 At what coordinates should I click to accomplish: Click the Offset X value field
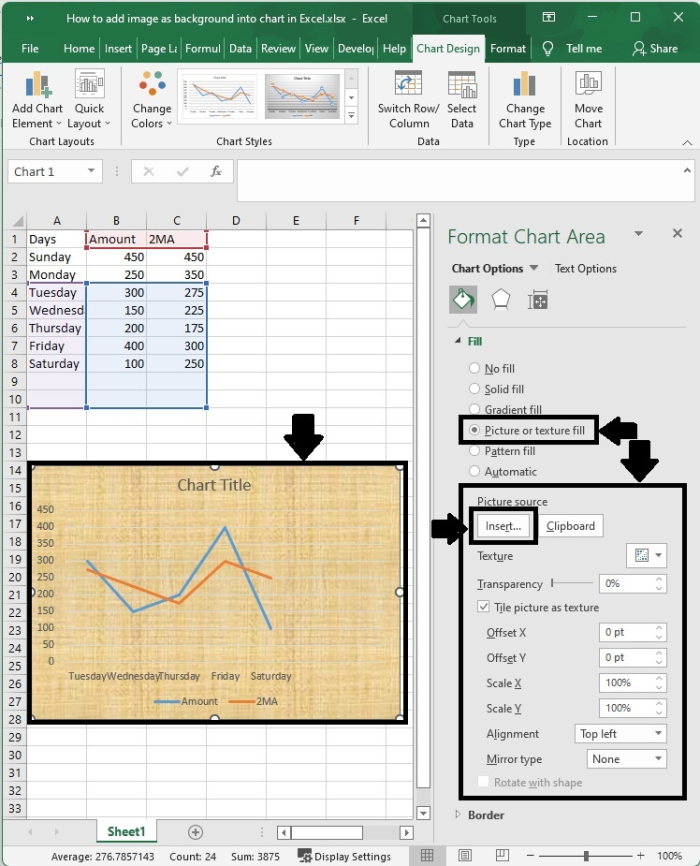[627, 632]
